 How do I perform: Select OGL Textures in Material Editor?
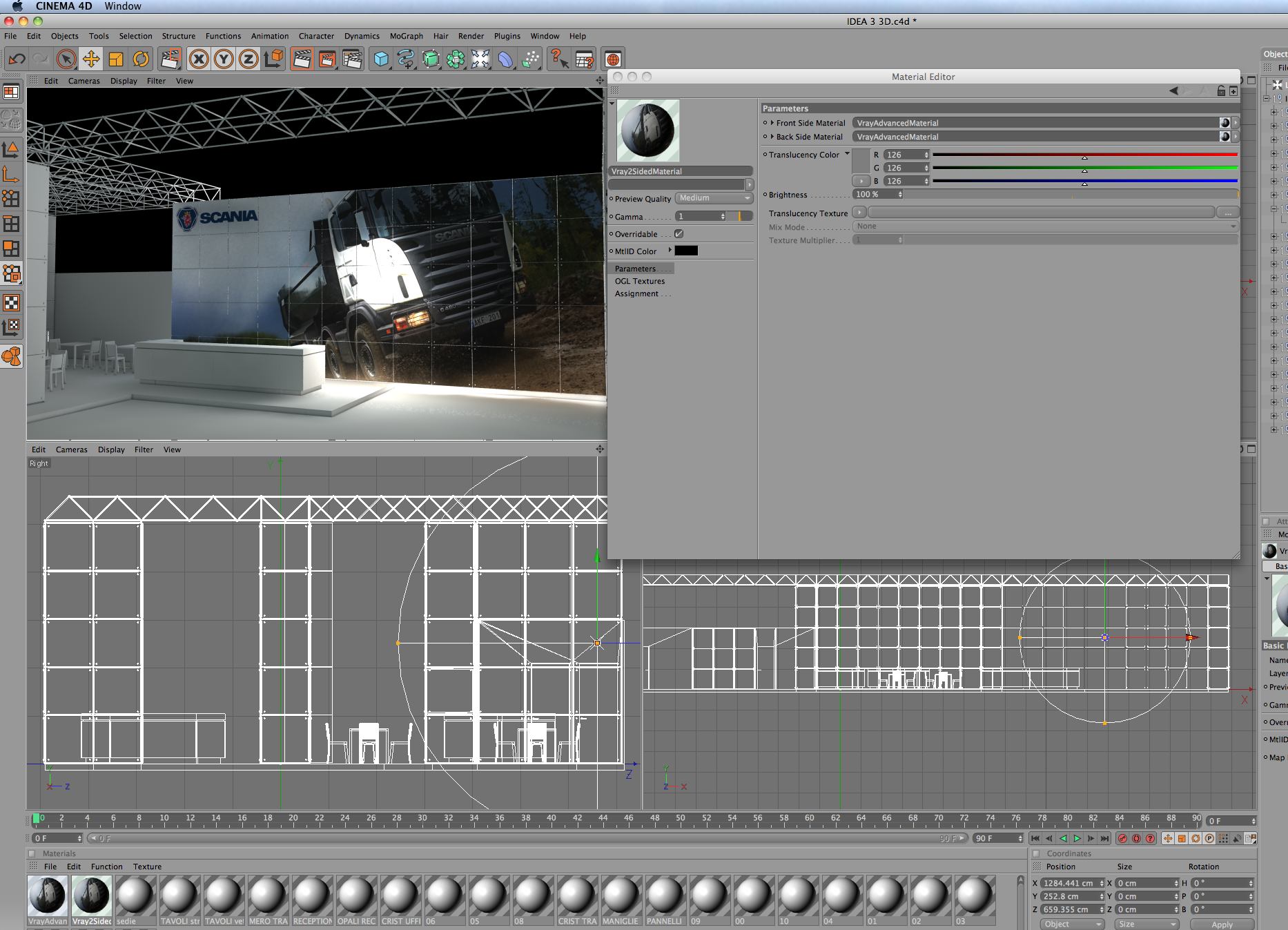coord(640,281)
